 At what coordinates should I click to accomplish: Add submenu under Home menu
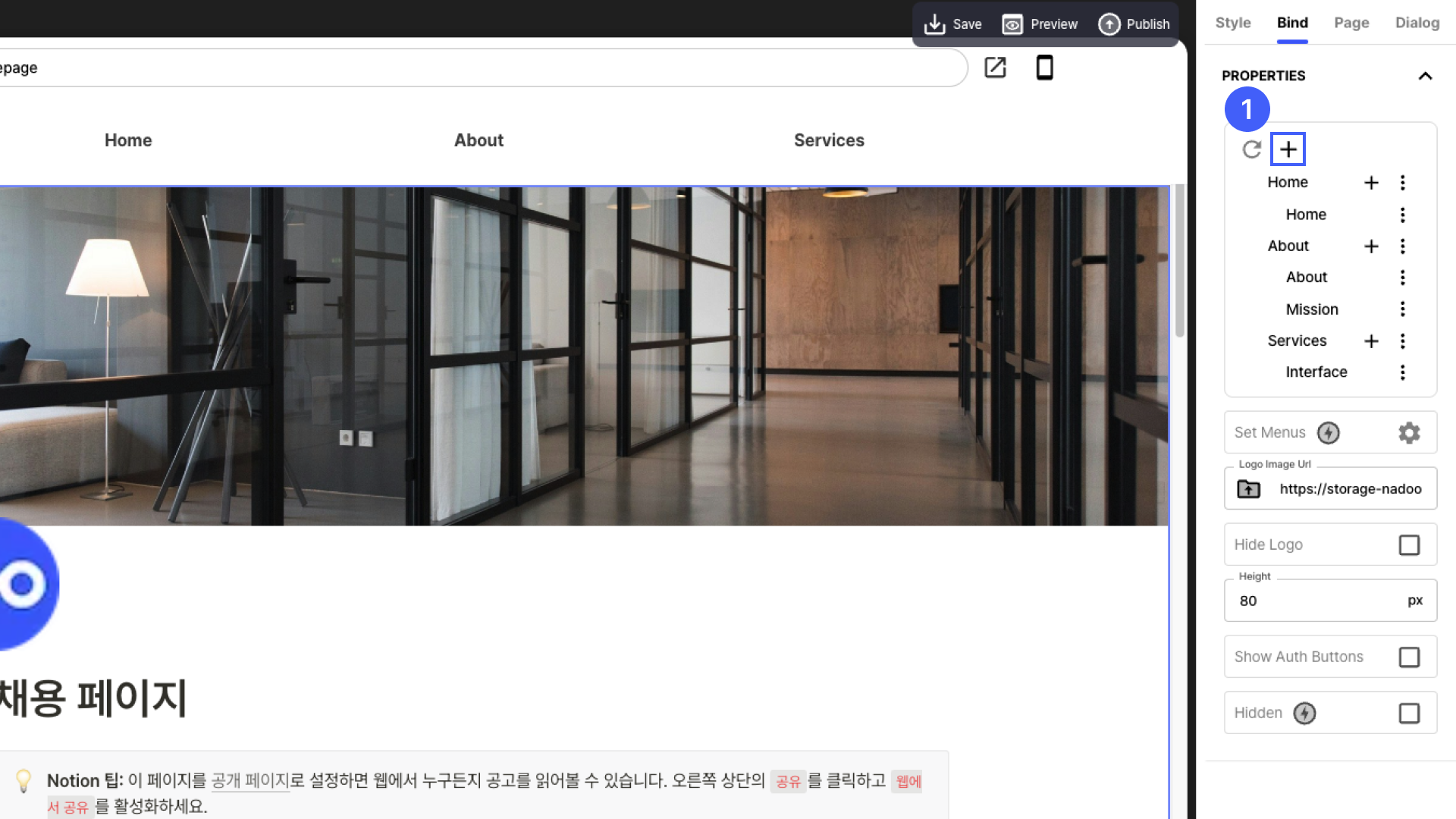coord(1371,183)
